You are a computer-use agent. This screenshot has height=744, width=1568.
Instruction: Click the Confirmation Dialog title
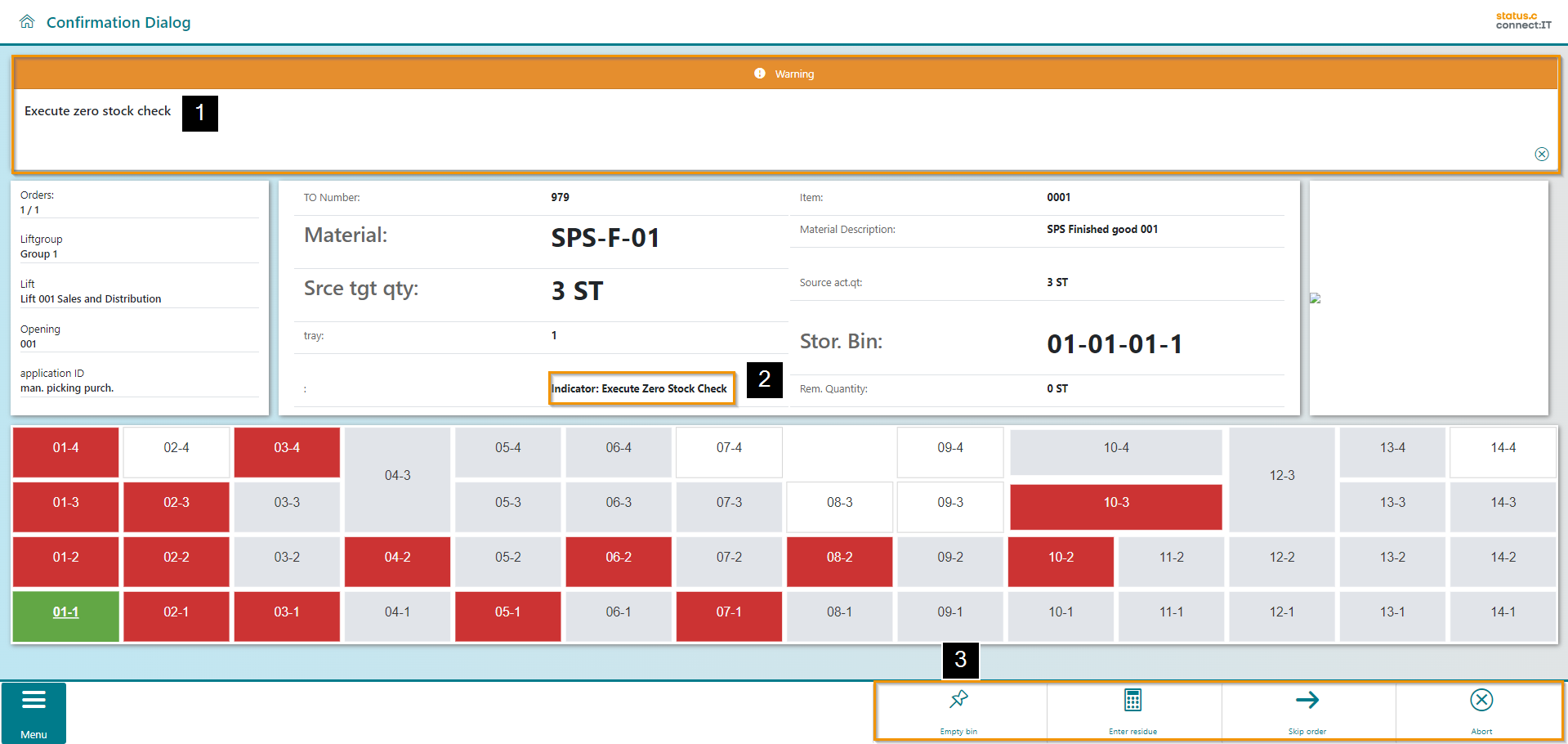tap(118, 22)
